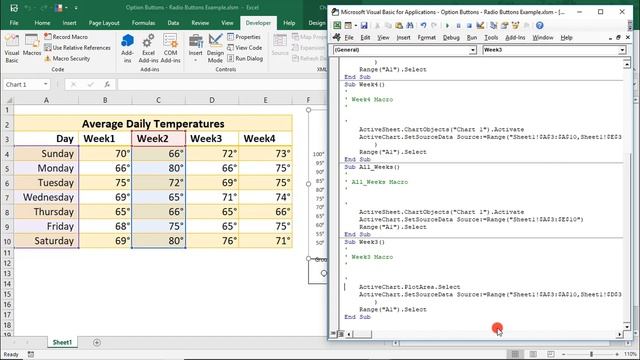Open the VBA Run menu

471,38
